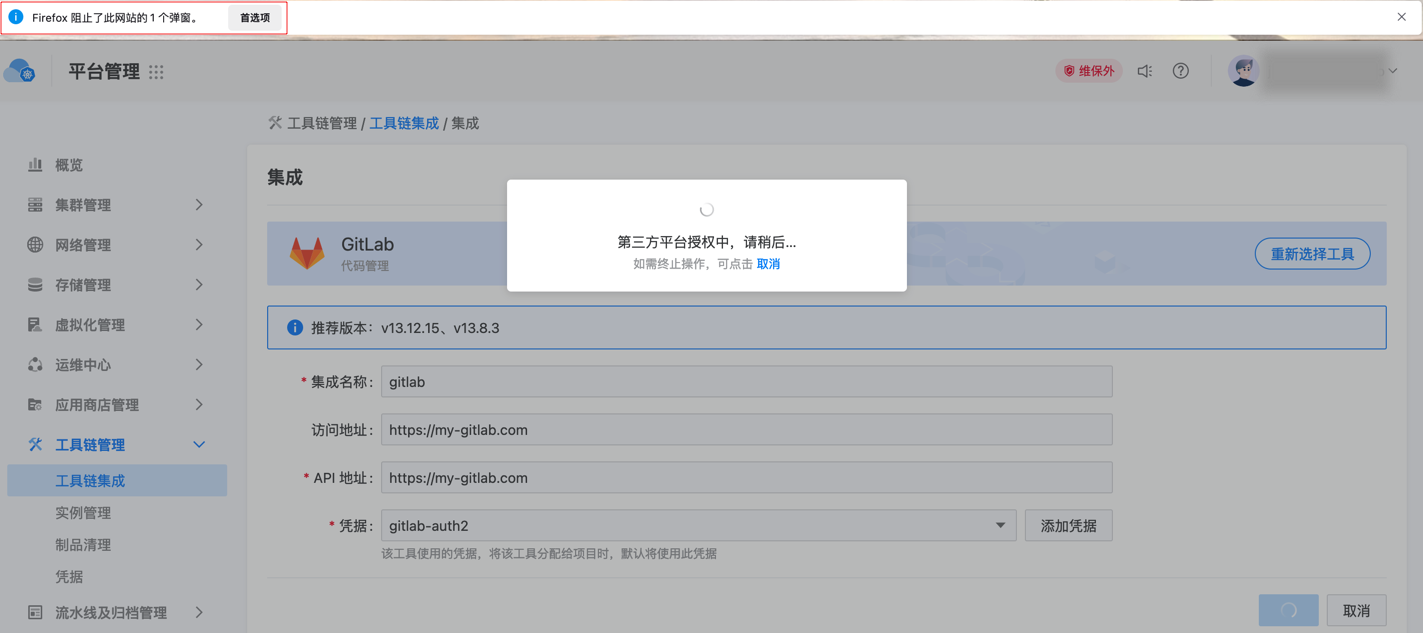1423x633 pixels.
Task: Click the 集成名称 input field
Action: [746, 382]
